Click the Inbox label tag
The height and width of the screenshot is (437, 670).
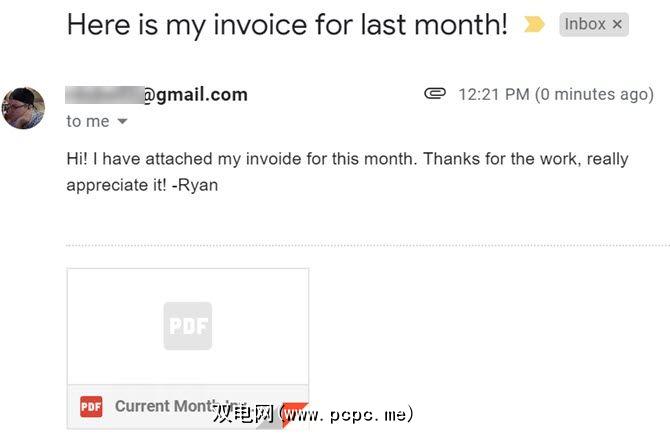[585, 24]
